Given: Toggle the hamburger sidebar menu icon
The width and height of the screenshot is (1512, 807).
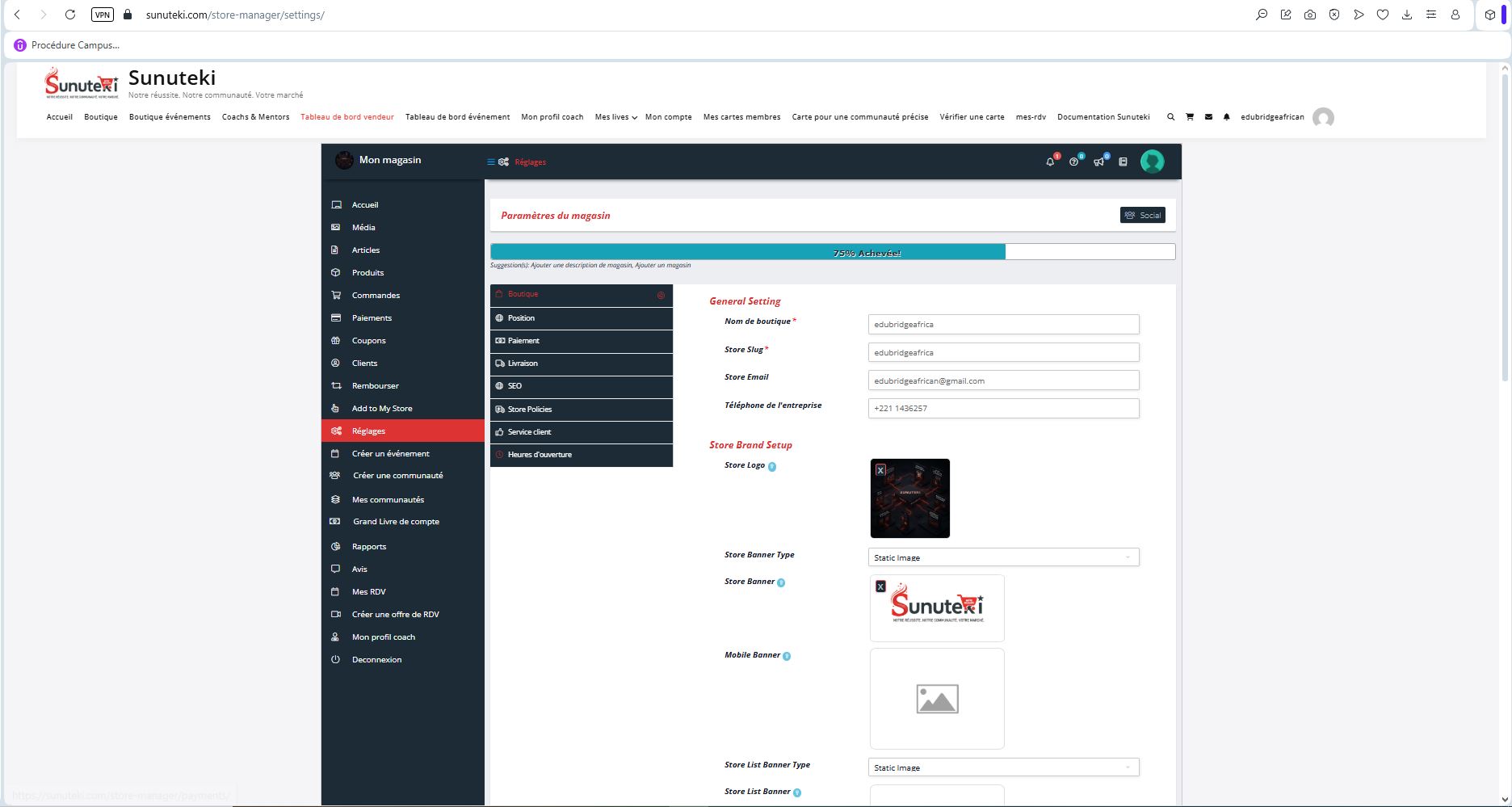Looking at the screenshot, I should click(x=490, y=162).
